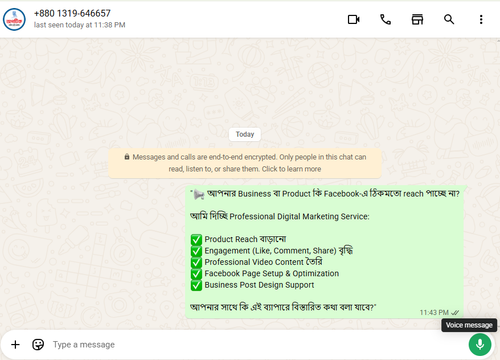This screenshot has height=360, width=500.
Task: Click the 'Engagement (Like, Comment, Share)' line
Action: (x=279, y=251)
